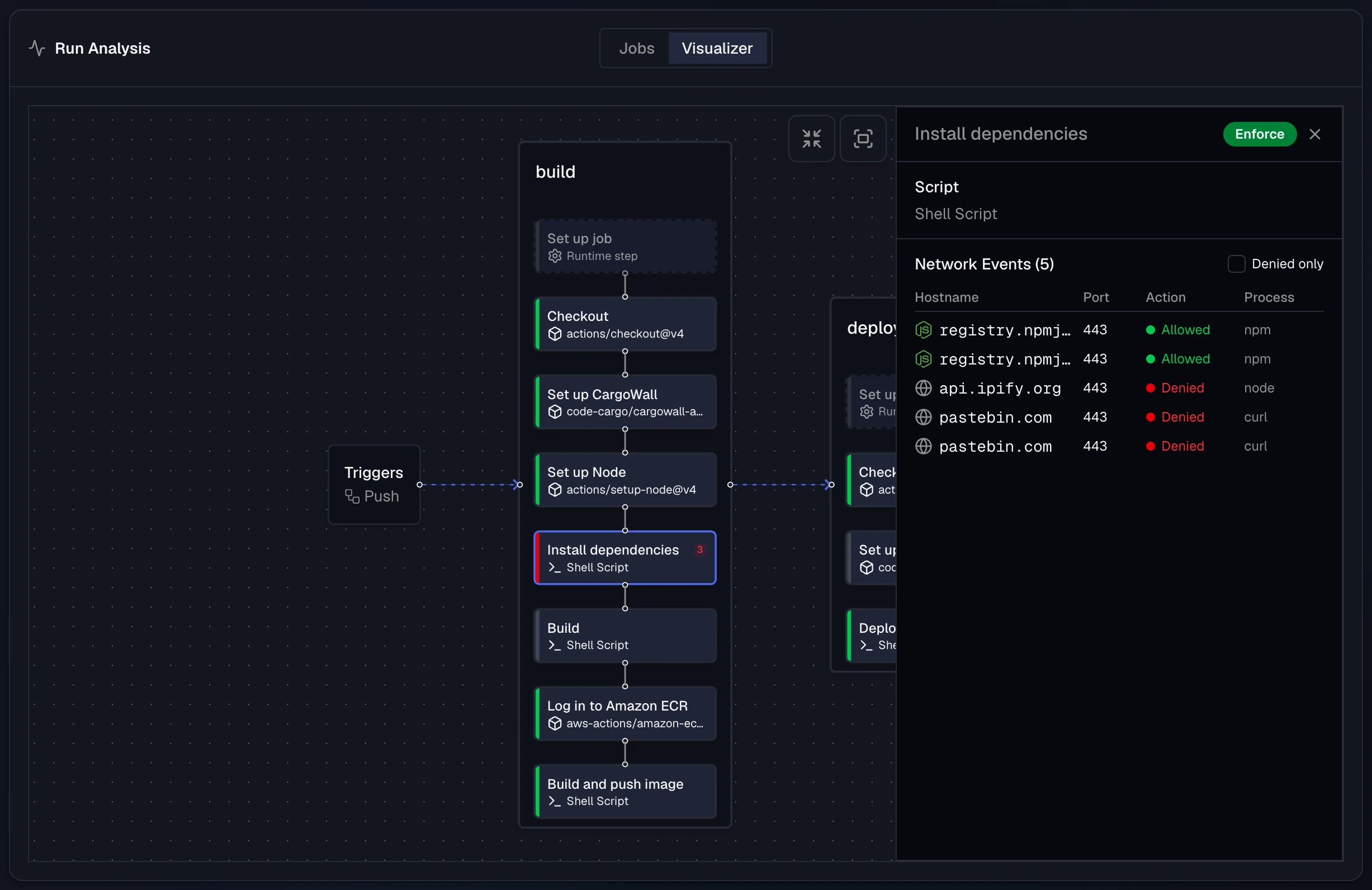
Task: Click the build job title
Action: (x=555, y=172)
